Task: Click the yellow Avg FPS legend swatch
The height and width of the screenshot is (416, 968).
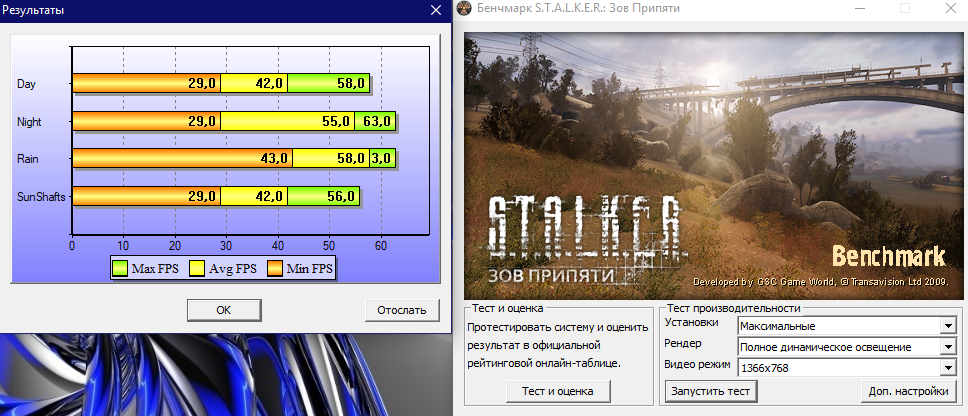Action: [x=197, y=269]
